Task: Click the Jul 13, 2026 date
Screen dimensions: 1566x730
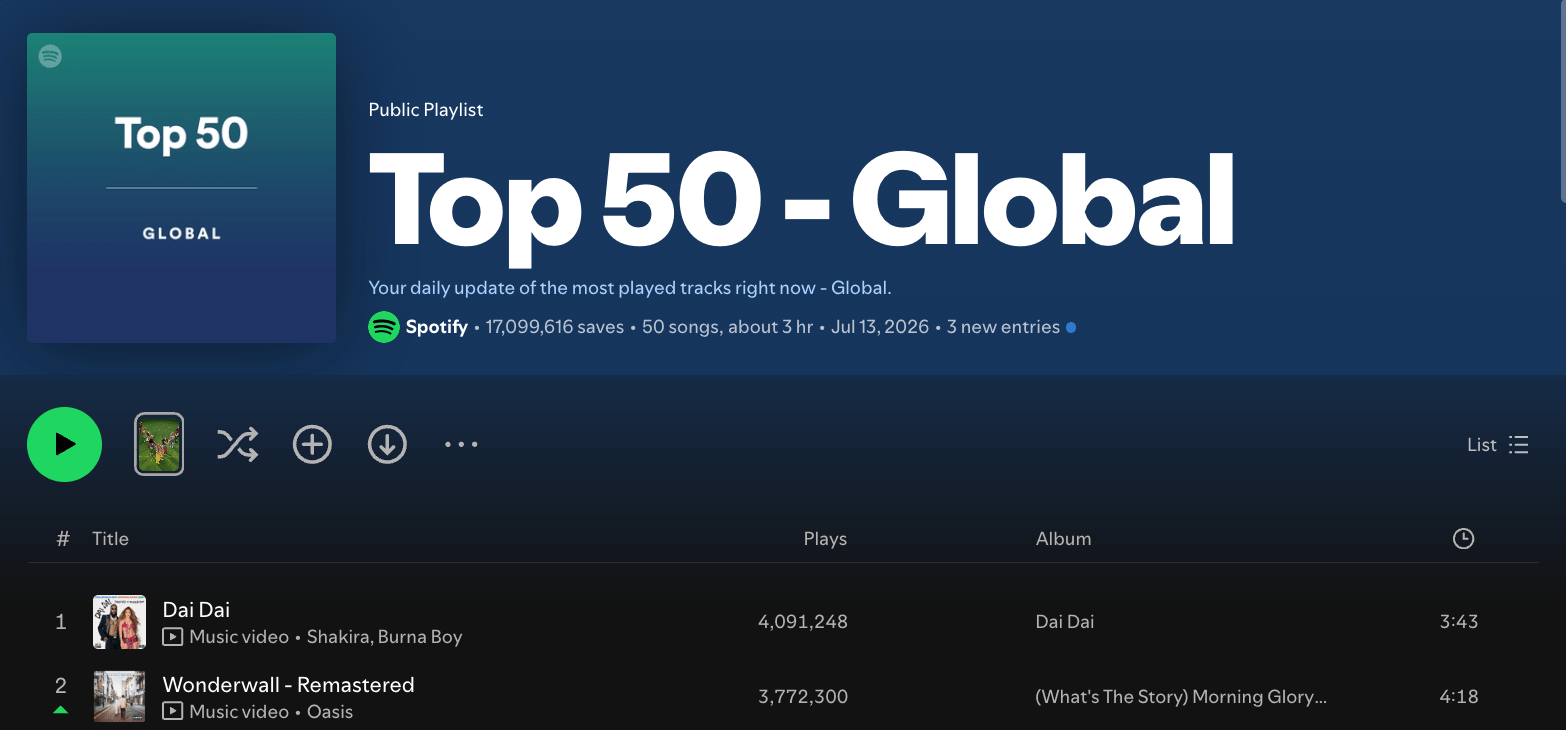Action: coord(880,327)
